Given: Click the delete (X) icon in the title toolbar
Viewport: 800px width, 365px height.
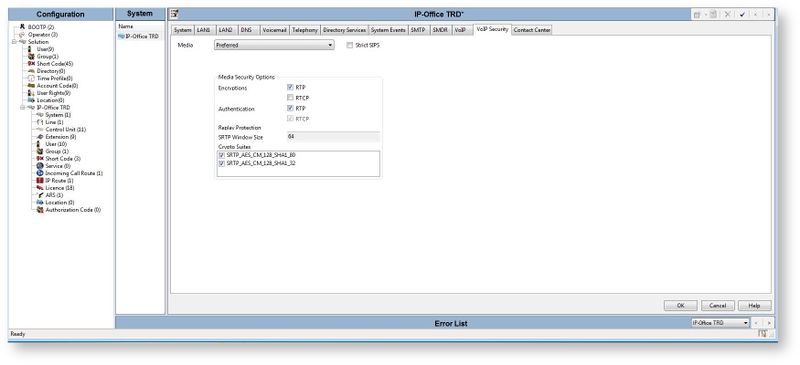Looking at the screenshot, I should tap(728, 15).
